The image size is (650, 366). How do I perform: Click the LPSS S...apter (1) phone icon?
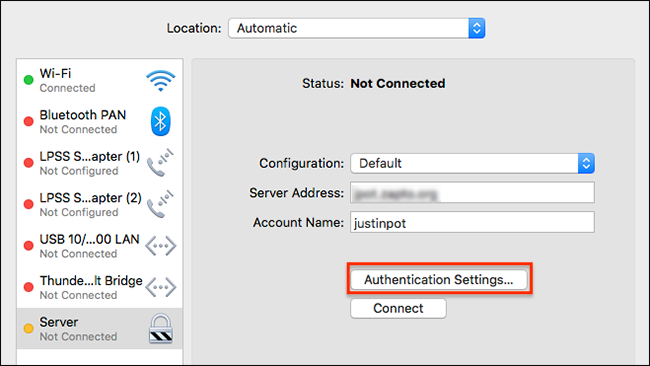coord(160,162)
